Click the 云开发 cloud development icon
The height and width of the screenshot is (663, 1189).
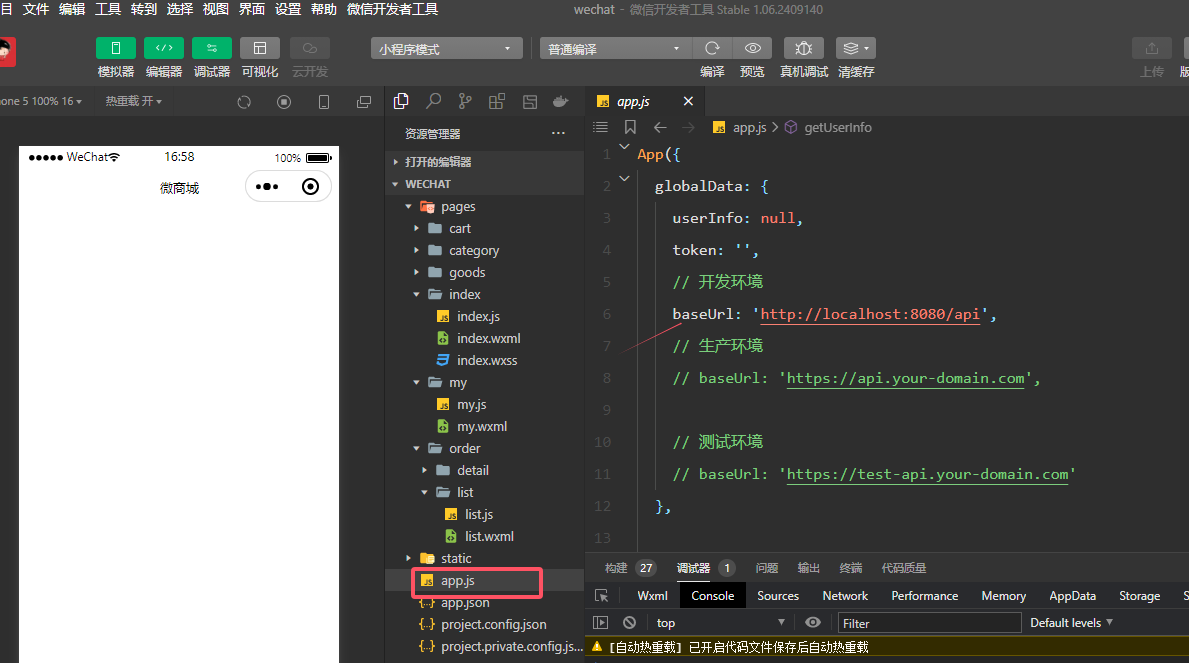[x=309, y=48]
